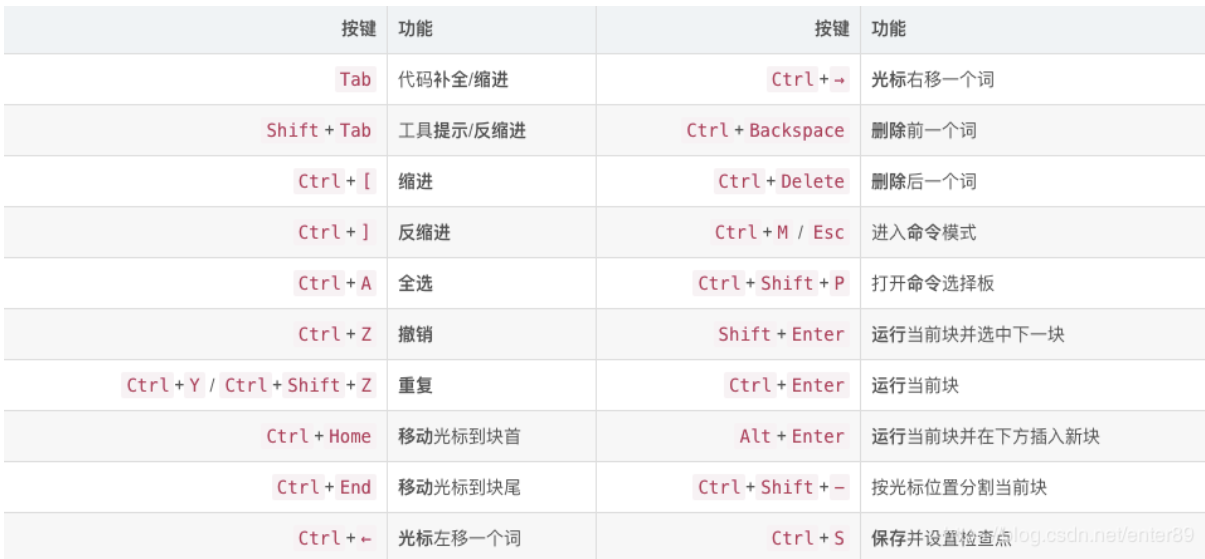Select the Ctrl + A key label
This screenshot has width=1205, height=559.
point(335,284)
